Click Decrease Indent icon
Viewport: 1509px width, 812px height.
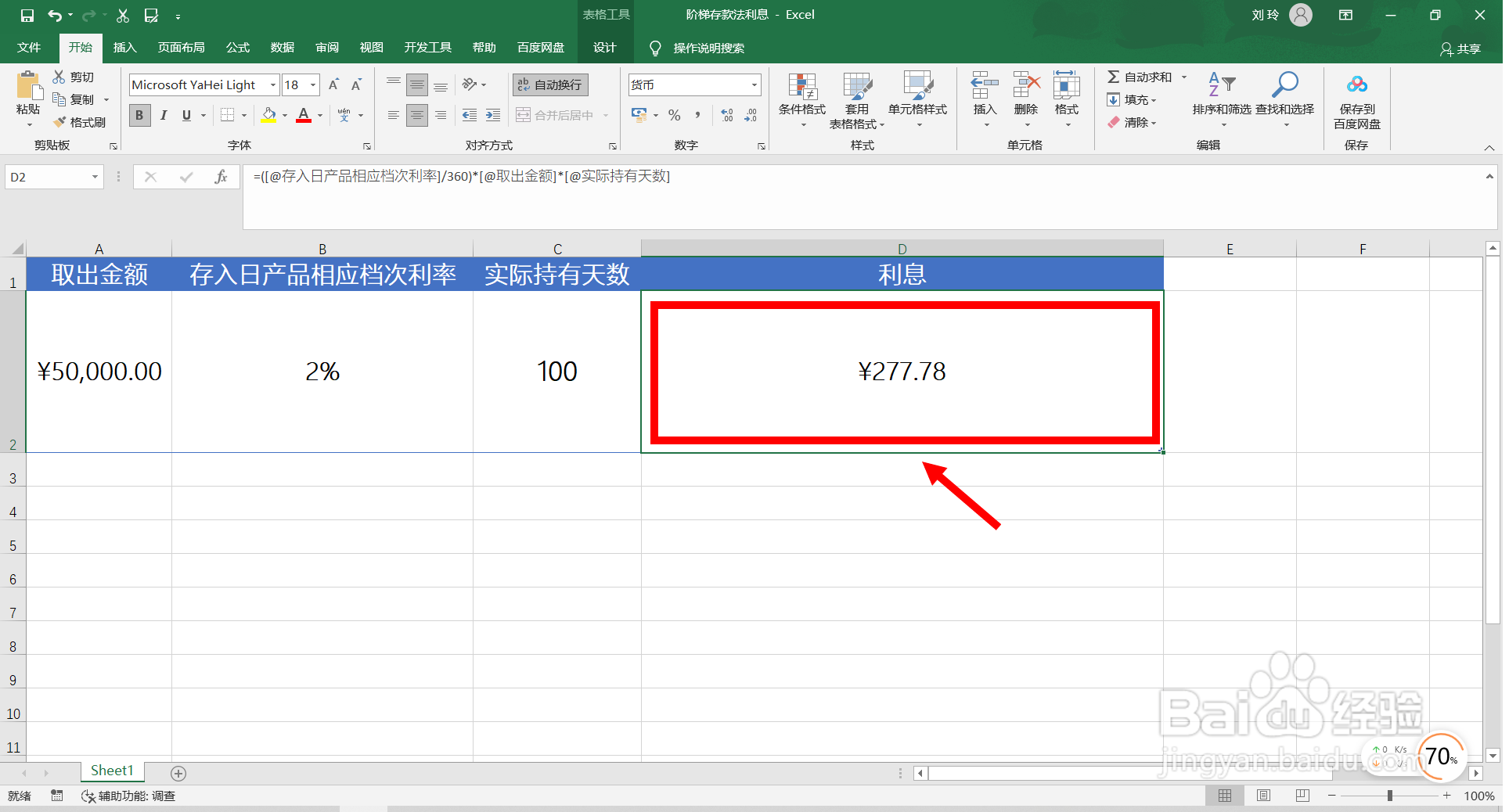click(x=470, y=115)
